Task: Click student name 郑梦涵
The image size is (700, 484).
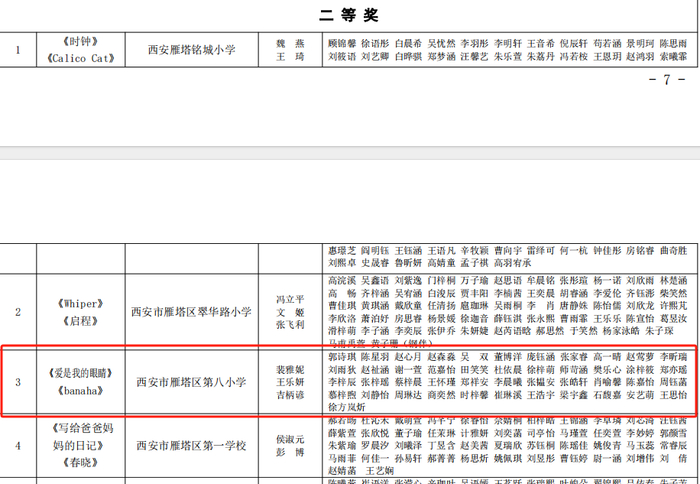Action: point(441,56)
